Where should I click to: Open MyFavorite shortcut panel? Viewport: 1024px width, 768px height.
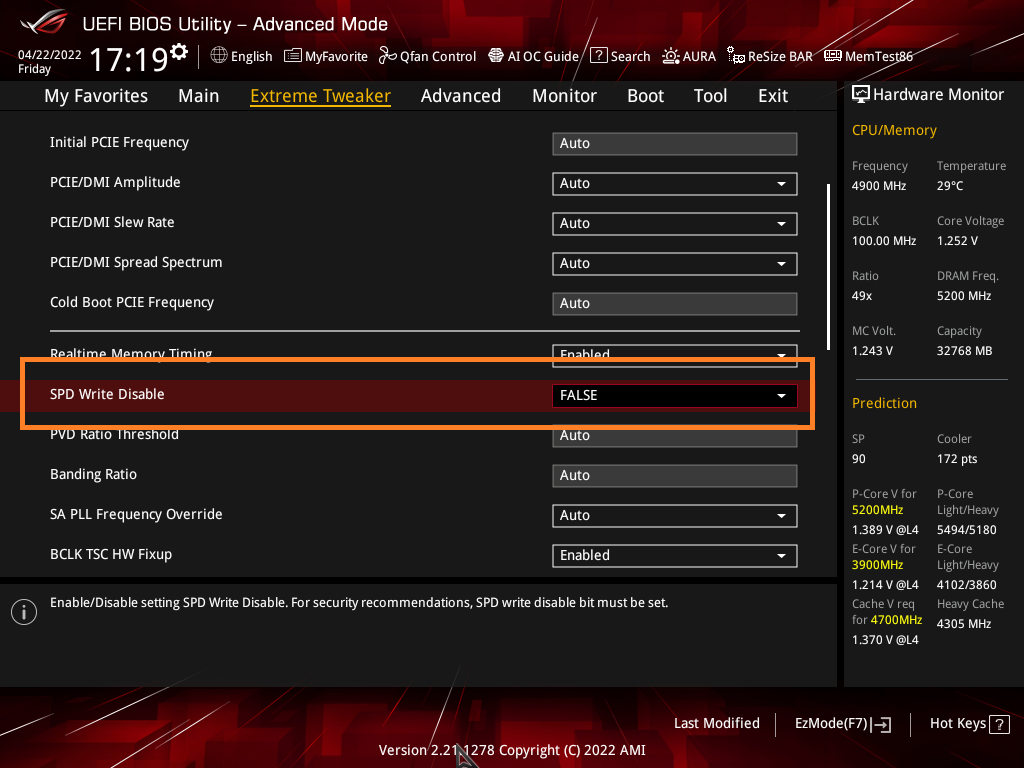[x=325, y=56]
